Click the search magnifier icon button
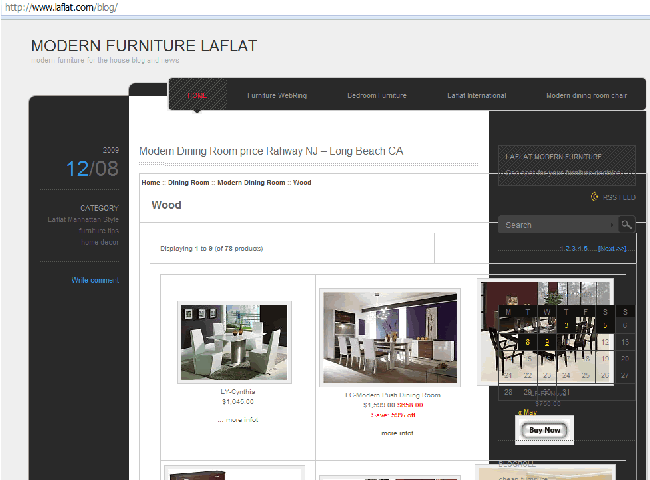 pyautogui.click(x=626, y=225)
